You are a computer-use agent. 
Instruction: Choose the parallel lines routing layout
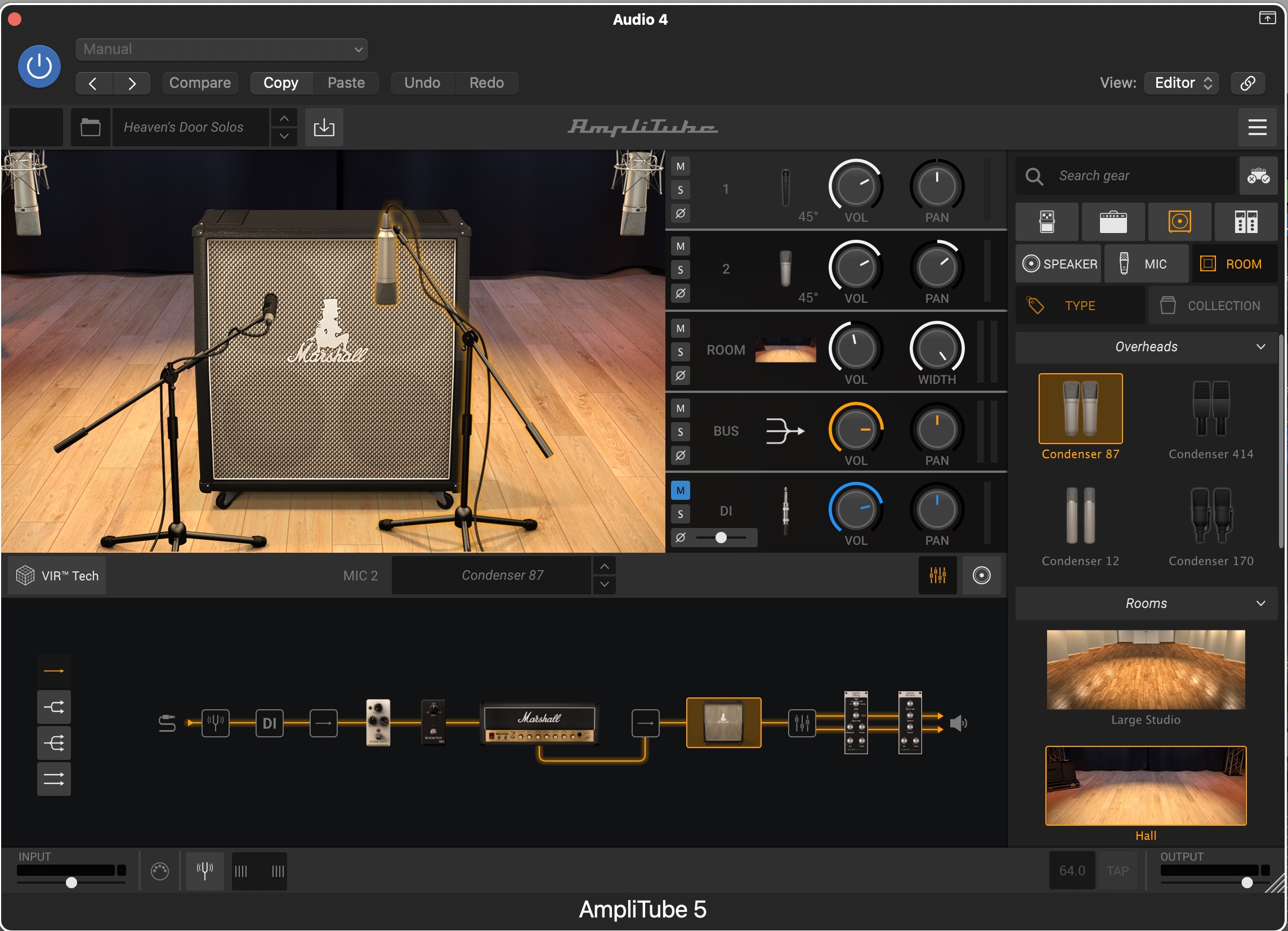(54, 779)
